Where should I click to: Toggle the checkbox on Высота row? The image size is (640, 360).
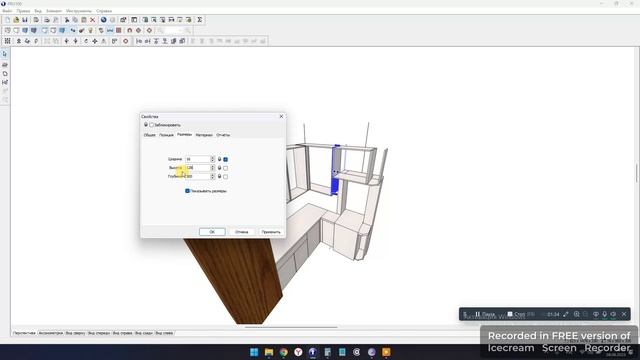[226, 168]
